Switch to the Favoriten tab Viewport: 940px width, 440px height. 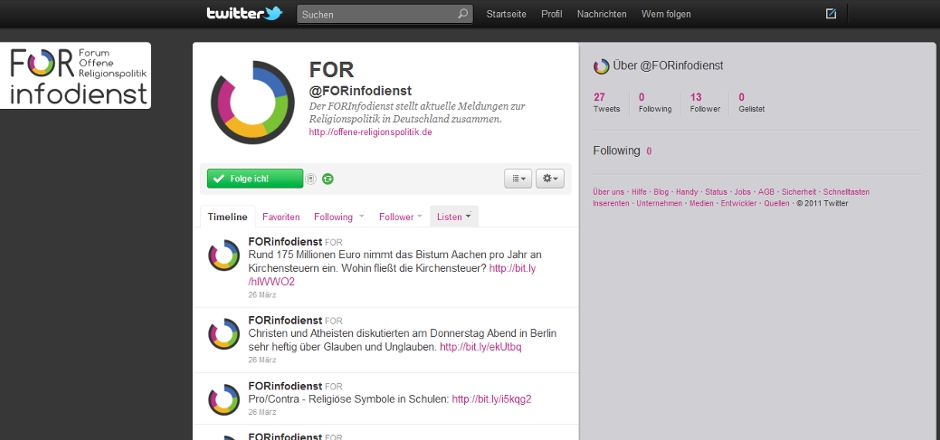pos(281,216)
